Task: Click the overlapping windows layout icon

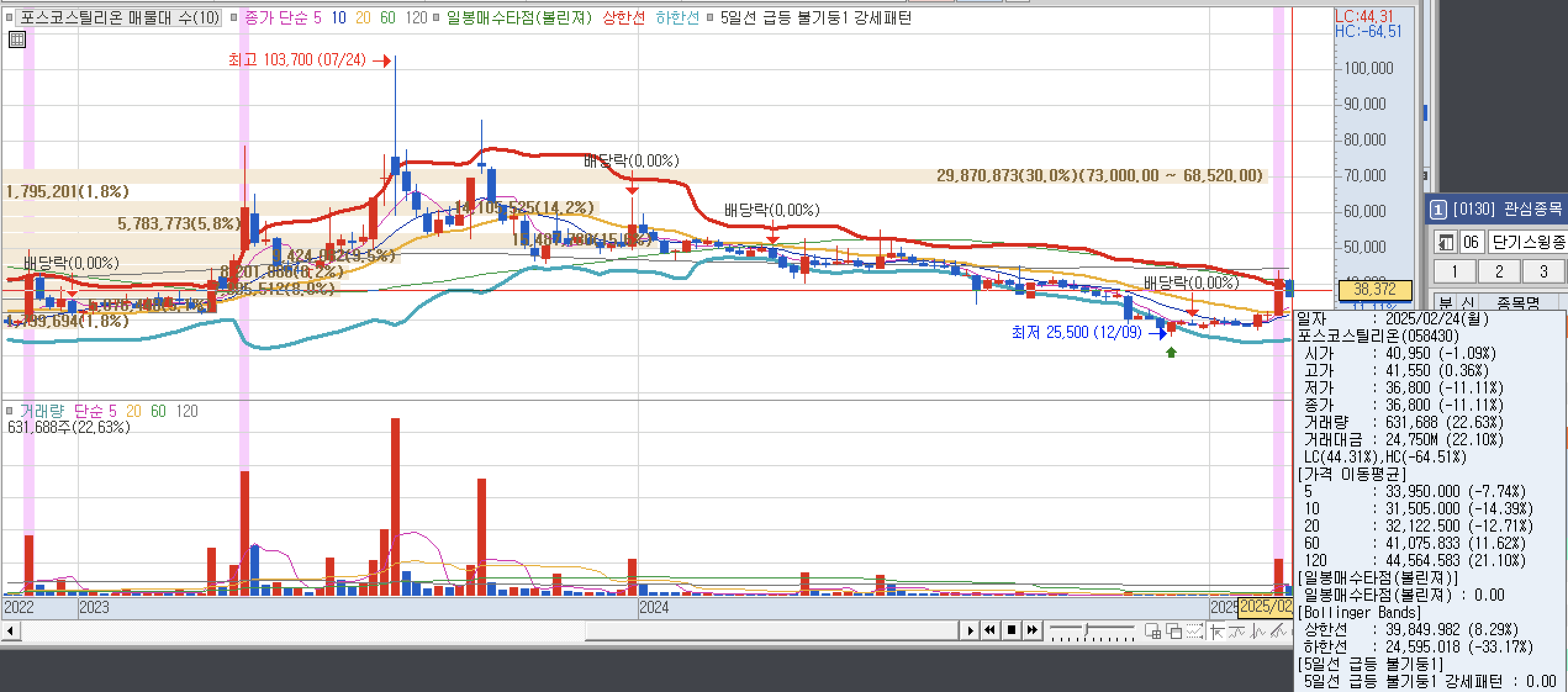Action: [1174, 631]
